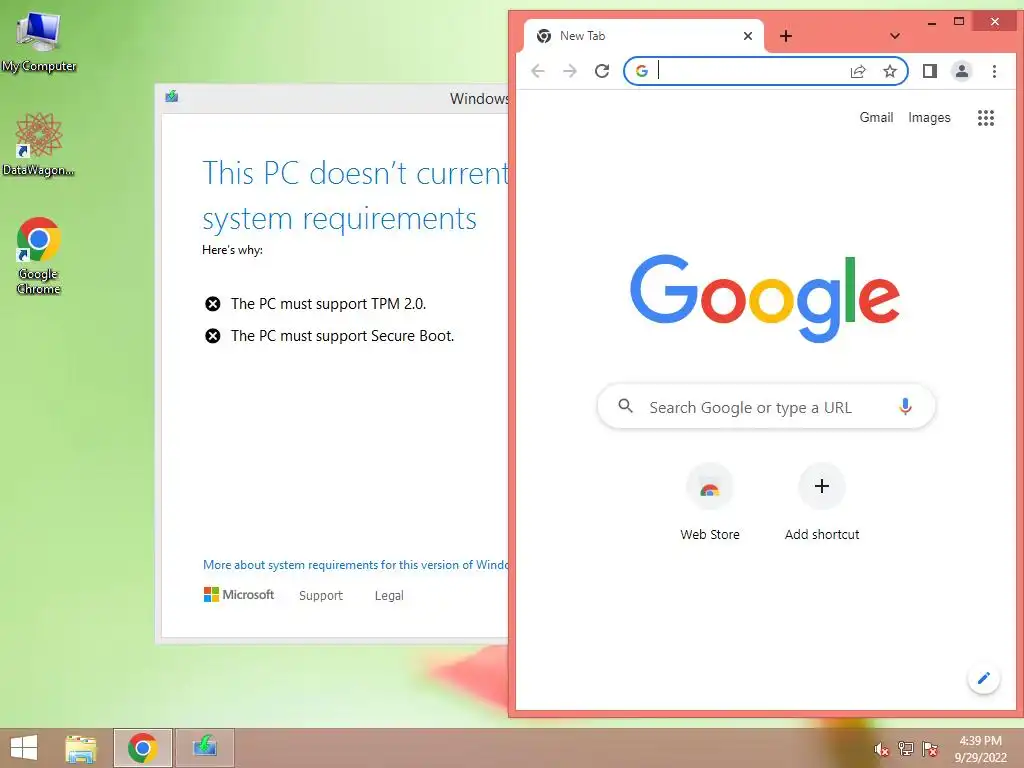Open the Web Store shortcut
The height and width of the screenshot is (768, 1024).
pos(710,502)
